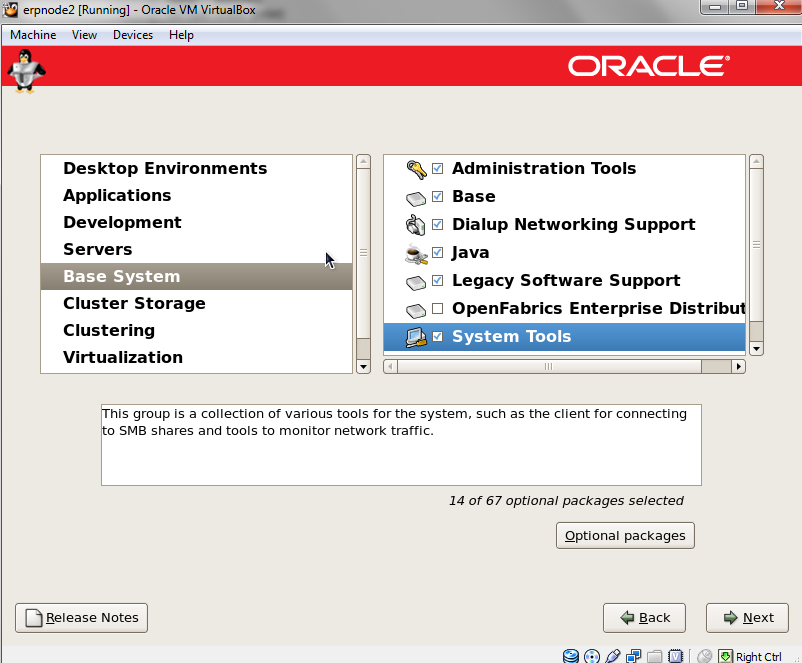Open the Devices menu
The height and width of the screenshot is (663, 802).
point(133,35)
